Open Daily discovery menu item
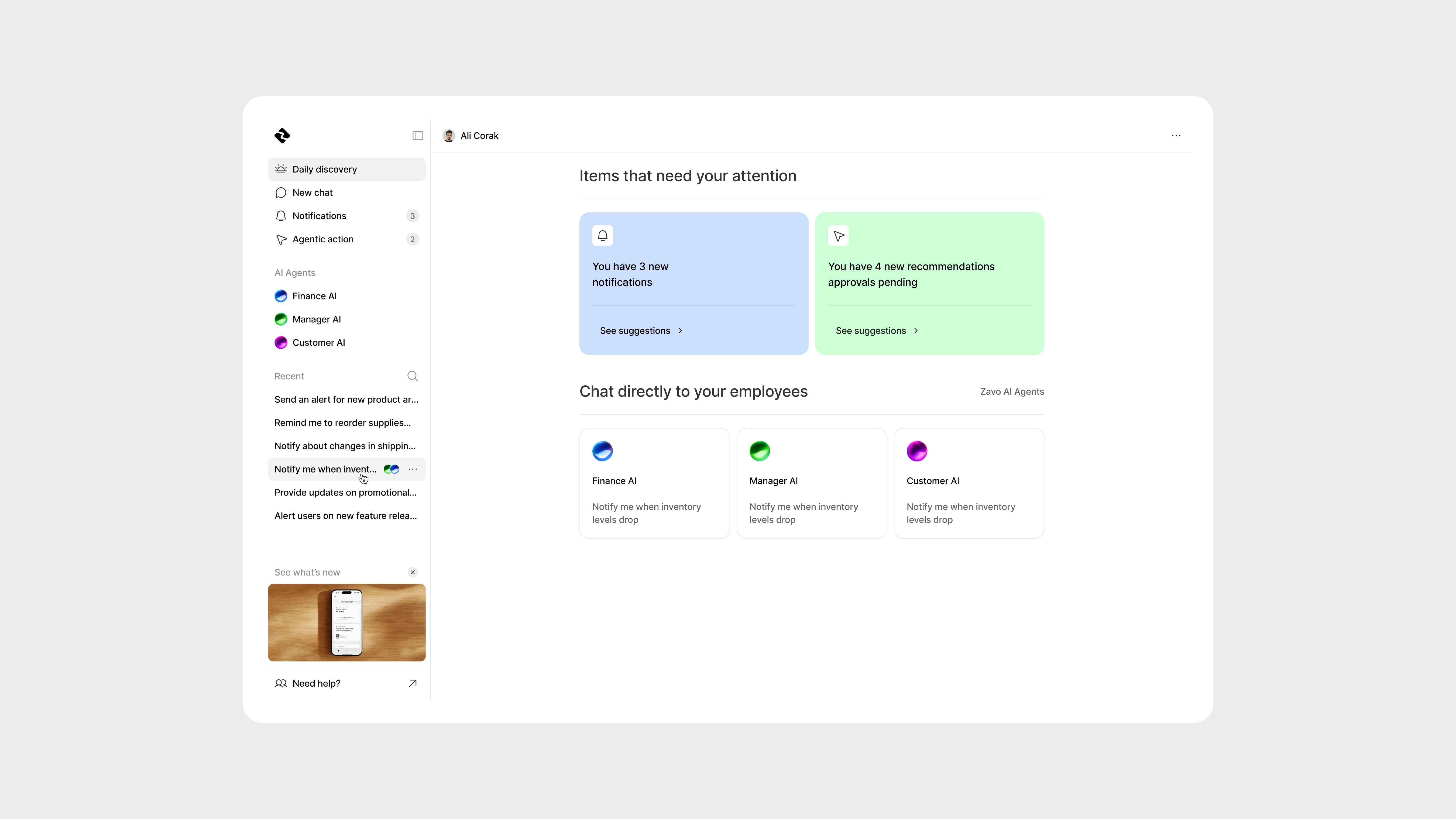1456x819 pixels. click(324, 170)
